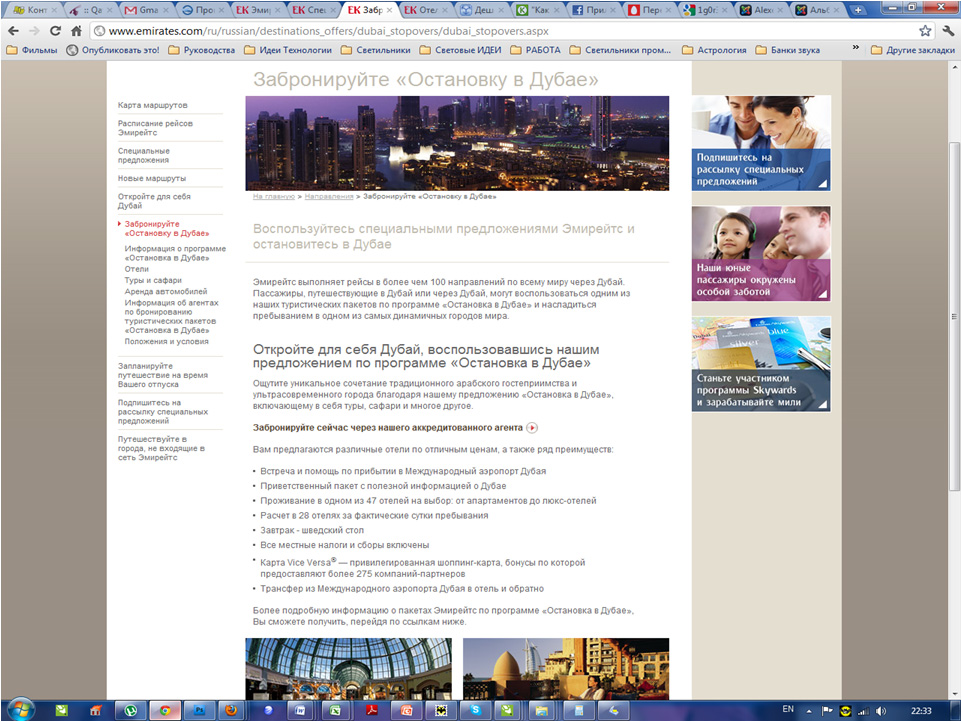This screenshot has width=962, height=722.
Task: Click the volume speaker tray icon
Action: pos(881,711)
